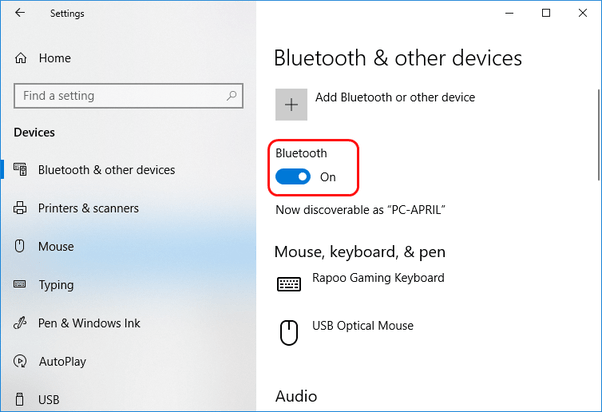Go to Mouse settings
Viewport: 602px width, 412px height.
tap(56, 247)
